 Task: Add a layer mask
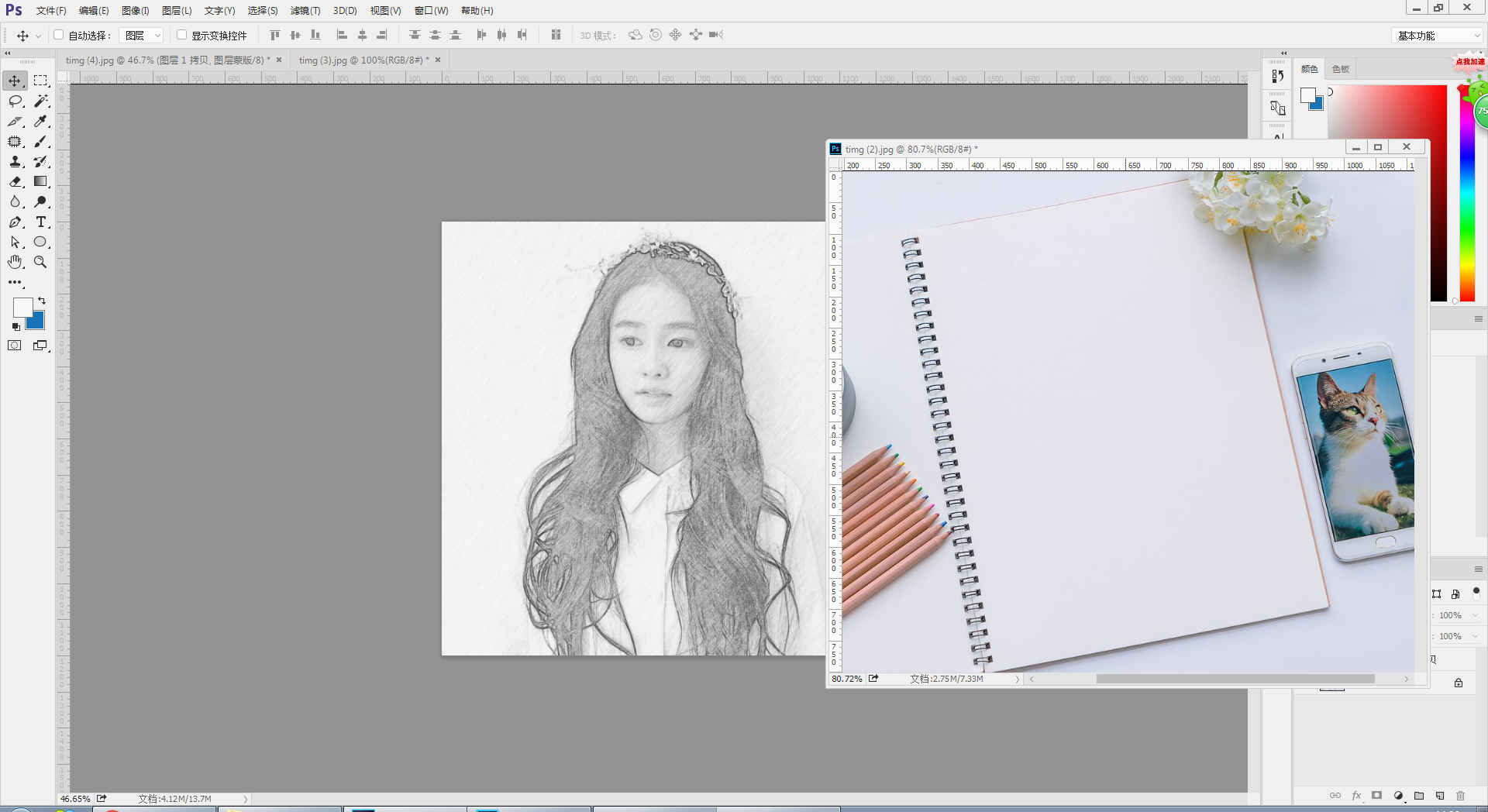click(x=1377, y=796)
